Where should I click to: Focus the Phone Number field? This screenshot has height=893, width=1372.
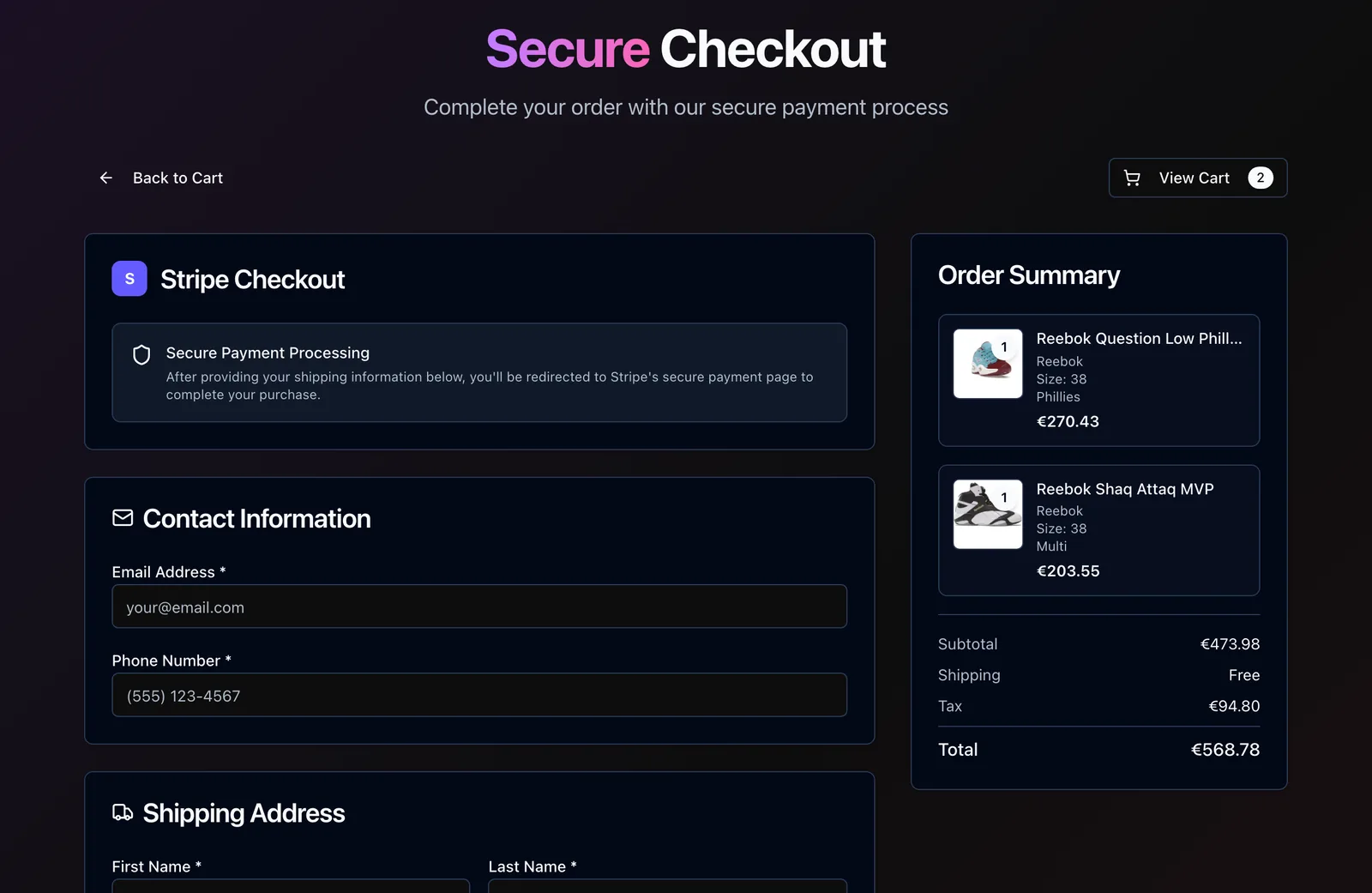coord(479,695)
